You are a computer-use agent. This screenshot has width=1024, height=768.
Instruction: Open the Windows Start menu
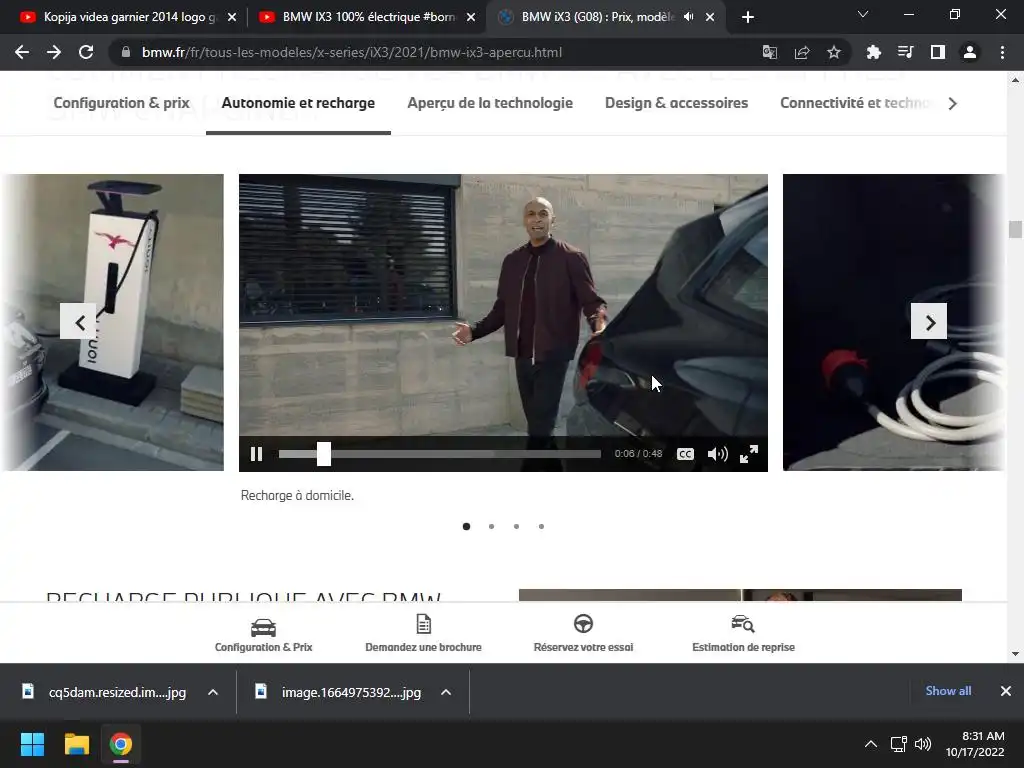click(x=32, y=744)
